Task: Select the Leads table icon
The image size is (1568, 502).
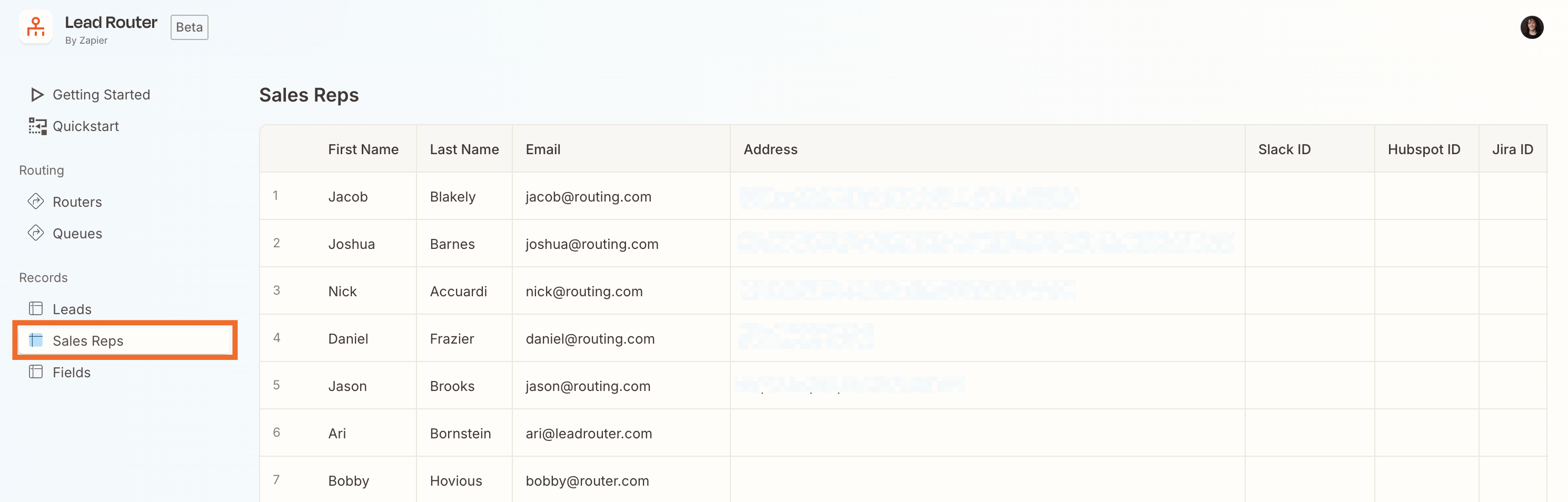Action: pyautogui.click(x=36, y=308)
